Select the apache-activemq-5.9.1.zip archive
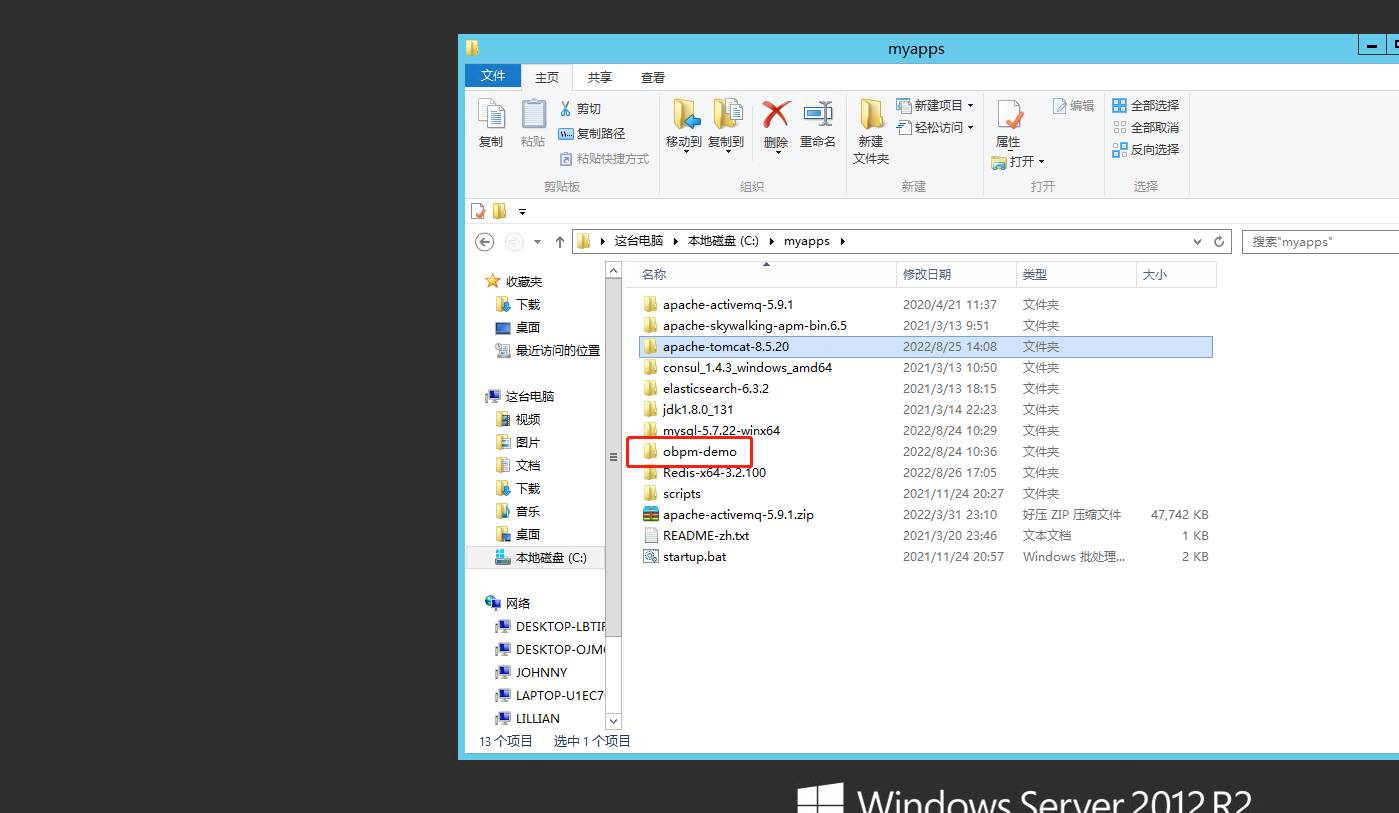The width and height of the screenshot is (1399, 813). click(738, 514)
